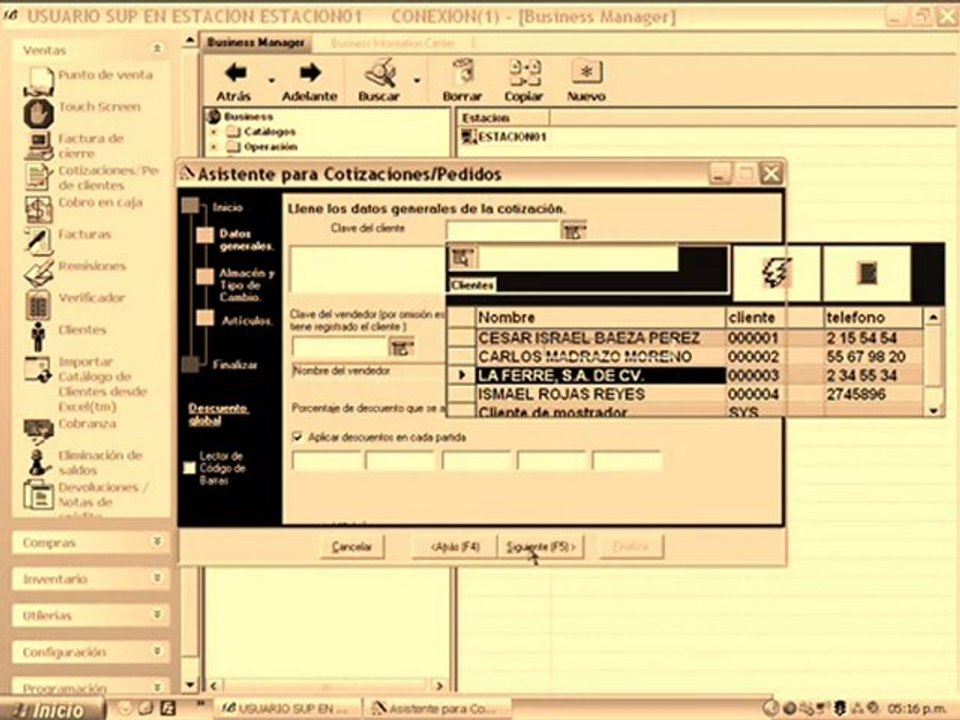Click the <Atrás (F4) button
The width and height of the screenshot is (960, 720).
pyautogui.click(x=454, y=546)
